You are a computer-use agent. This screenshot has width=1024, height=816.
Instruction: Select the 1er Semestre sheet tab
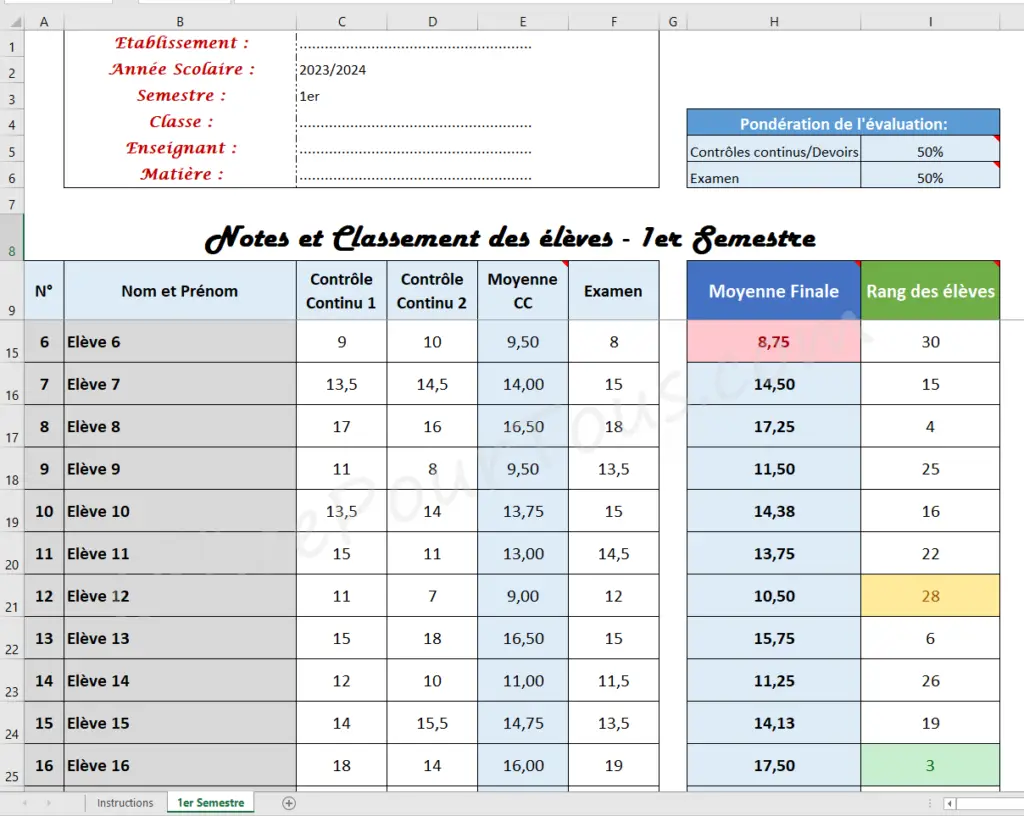tap(210, 802)
